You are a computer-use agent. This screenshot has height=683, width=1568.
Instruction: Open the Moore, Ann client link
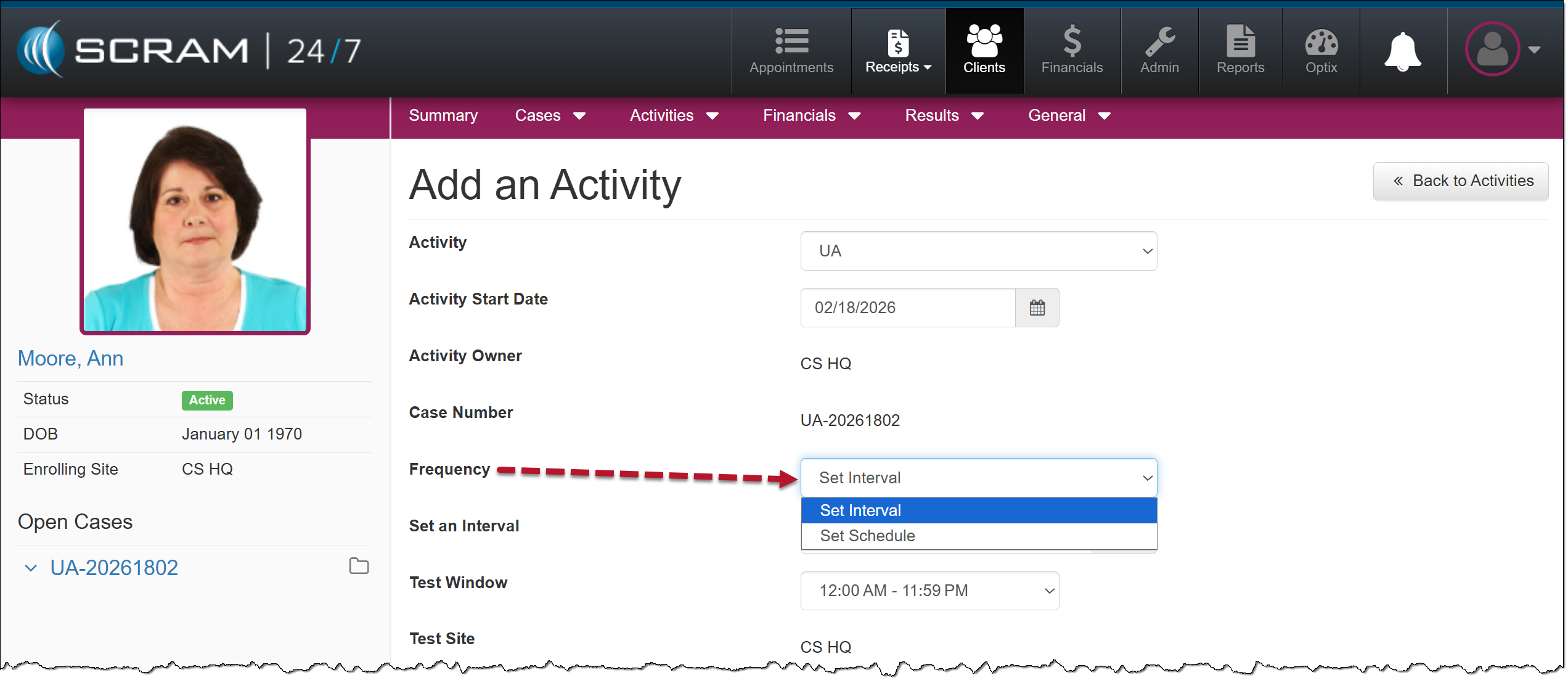click(70, 358)
